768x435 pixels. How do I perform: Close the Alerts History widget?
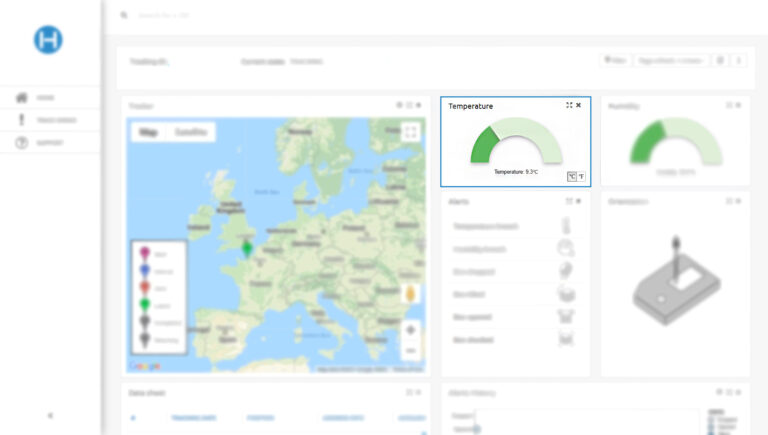(739, 392)
